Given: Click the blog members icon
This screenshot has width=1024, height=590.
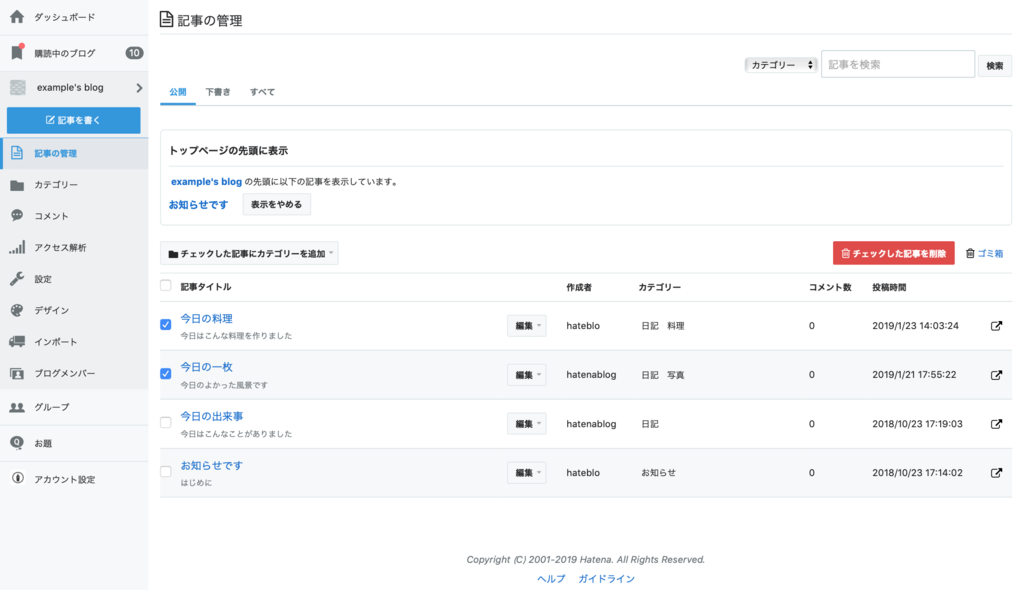Looking at the screenshot, I should tap(17, 373).
